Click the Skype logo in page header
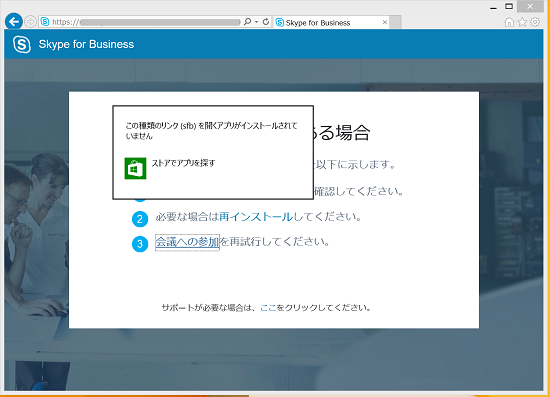 pyautogui.click(x=22, y=44)
